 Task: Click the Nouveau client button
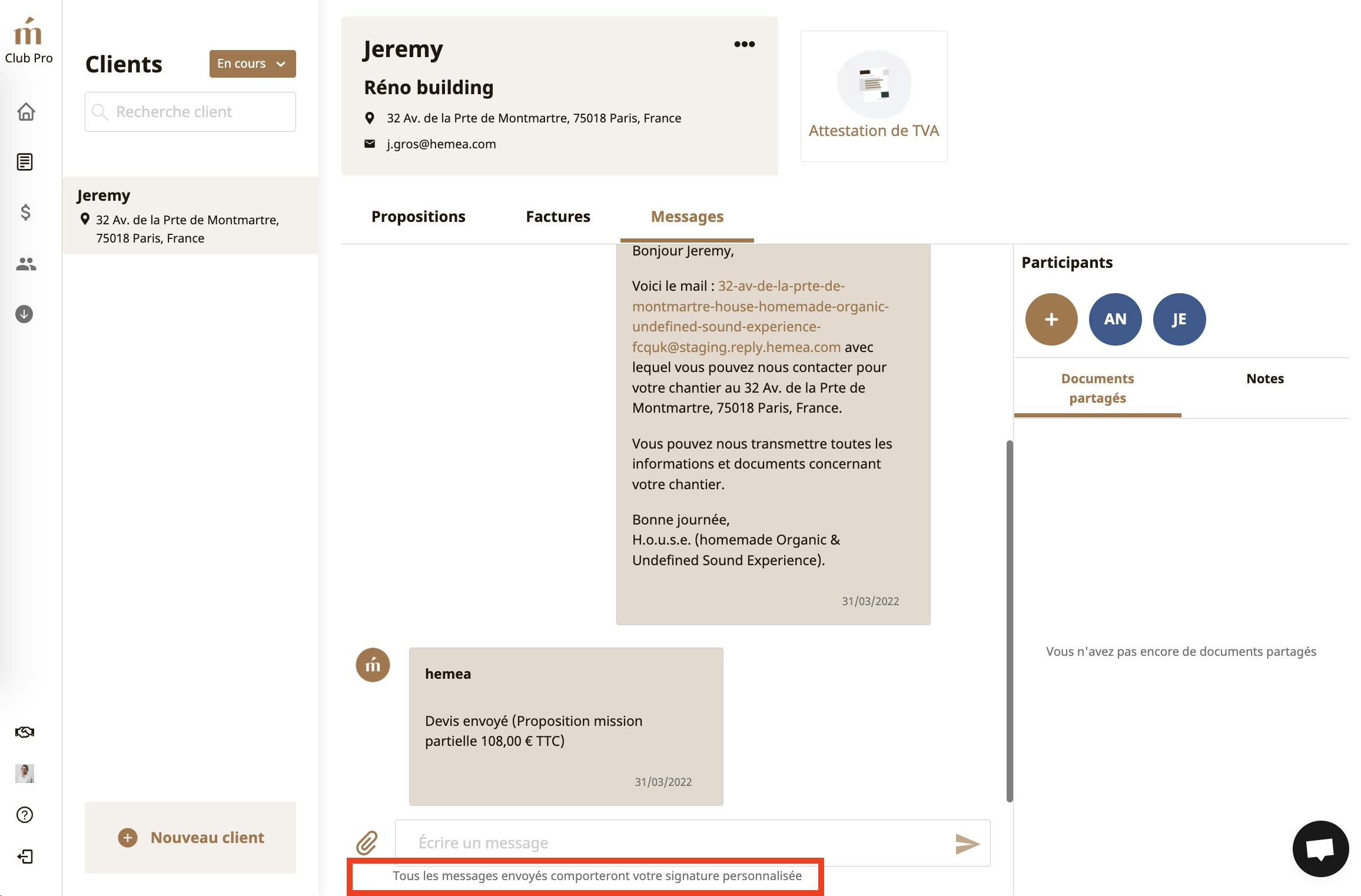coord(191,837)
